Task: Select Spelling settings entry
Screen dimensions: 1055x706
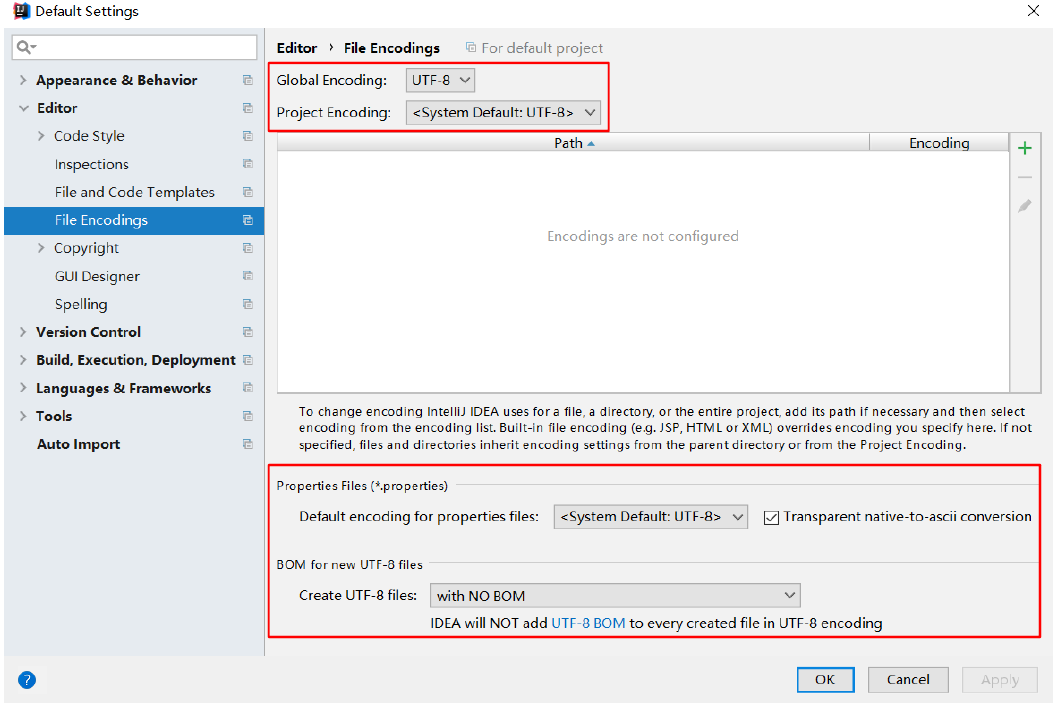Action: 81,304
